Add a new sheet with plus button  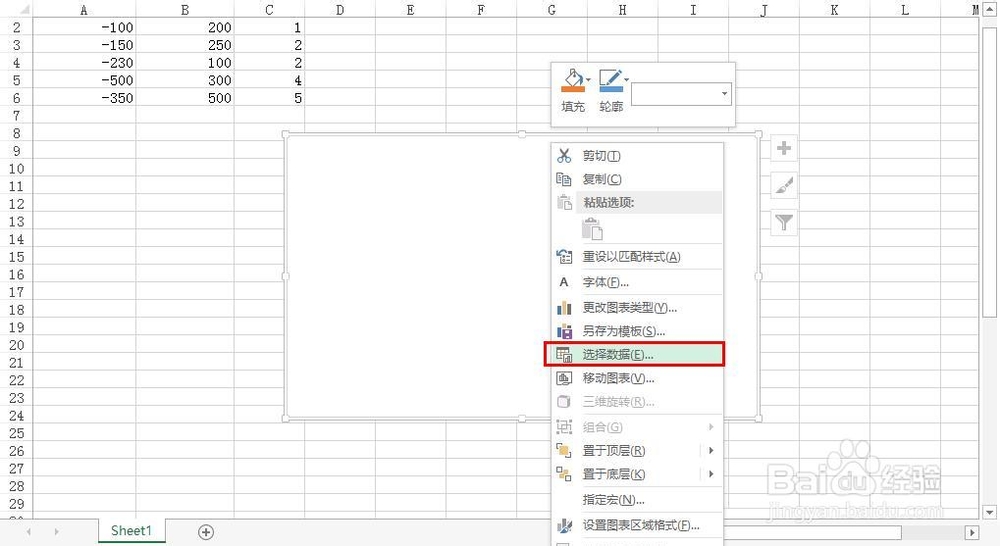(x=205, y=532)
